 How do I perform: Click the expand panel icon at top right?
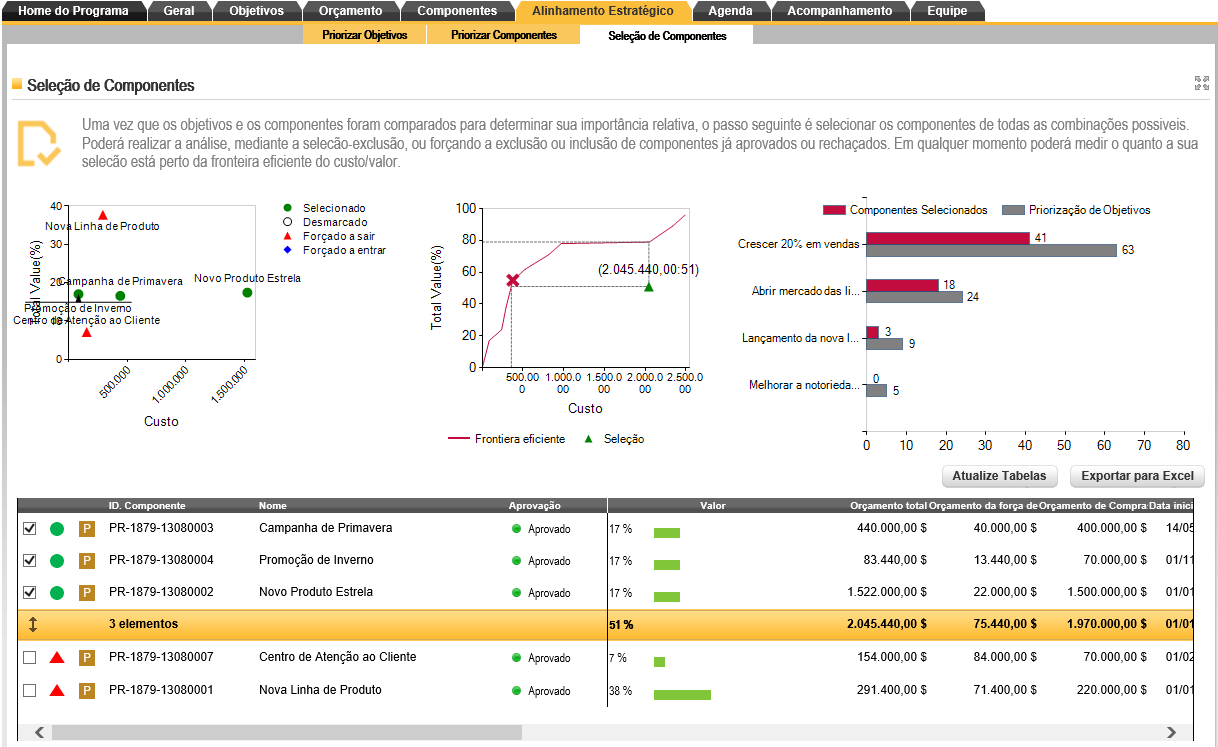[x=1200, y=83]
